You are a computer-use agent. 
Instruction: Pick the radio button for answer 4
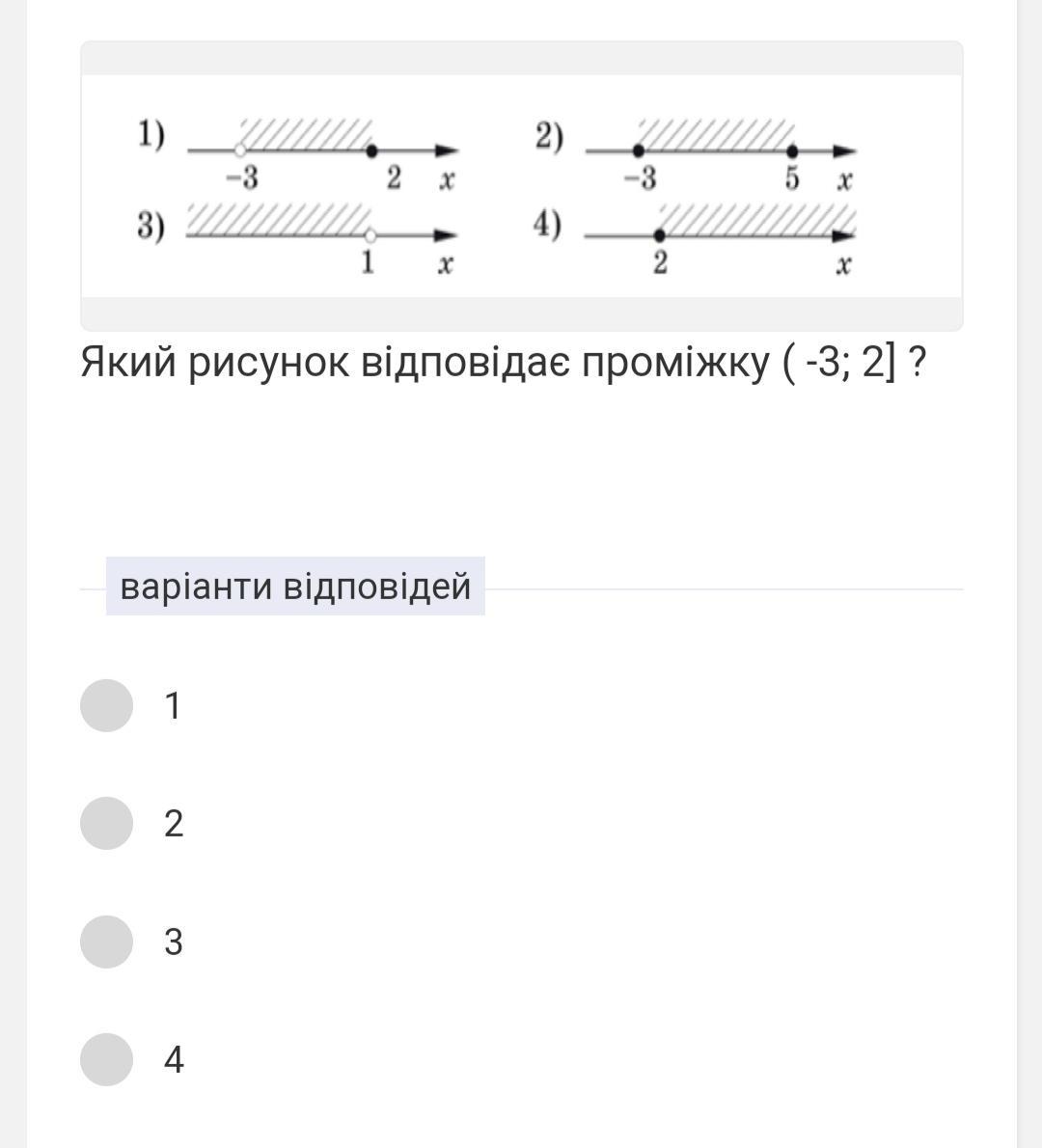click(106, 1059)
